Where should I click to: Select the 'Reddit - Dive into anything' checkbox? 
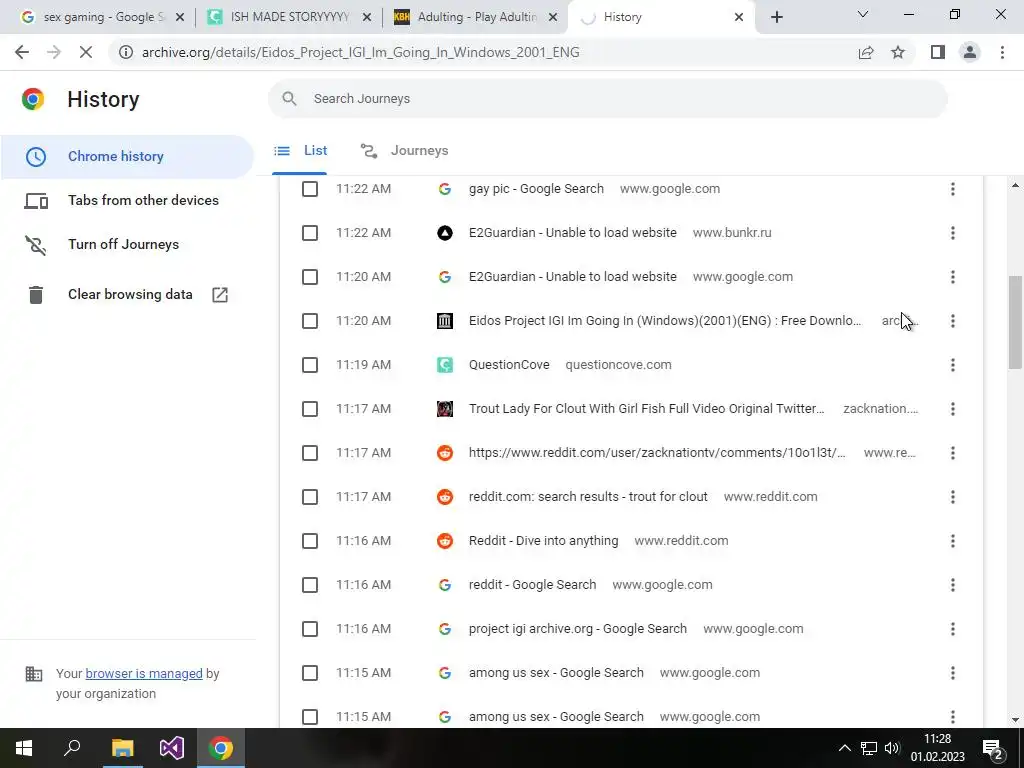coord(310,541)
